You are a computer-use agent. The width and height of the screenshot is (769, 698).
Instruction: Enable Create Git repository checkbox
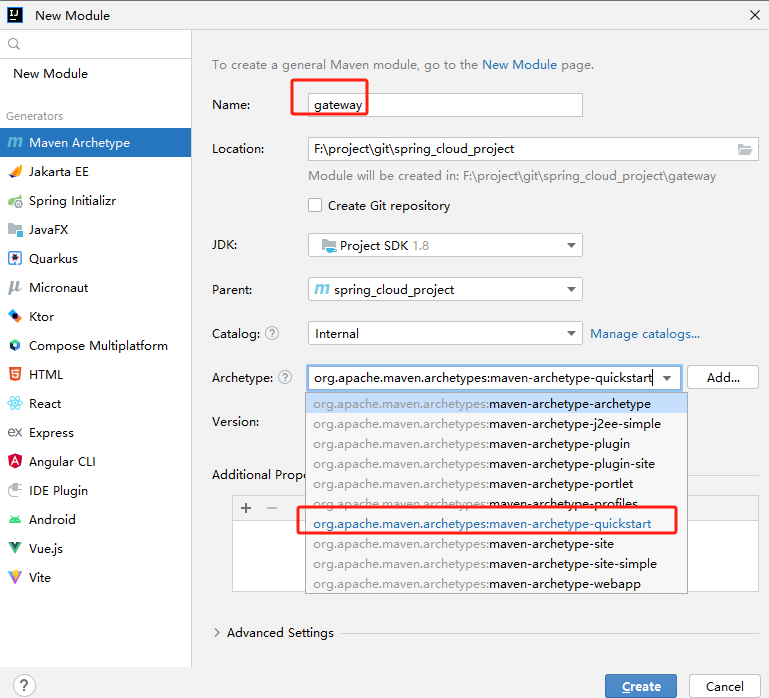click(x=315, y=206)
